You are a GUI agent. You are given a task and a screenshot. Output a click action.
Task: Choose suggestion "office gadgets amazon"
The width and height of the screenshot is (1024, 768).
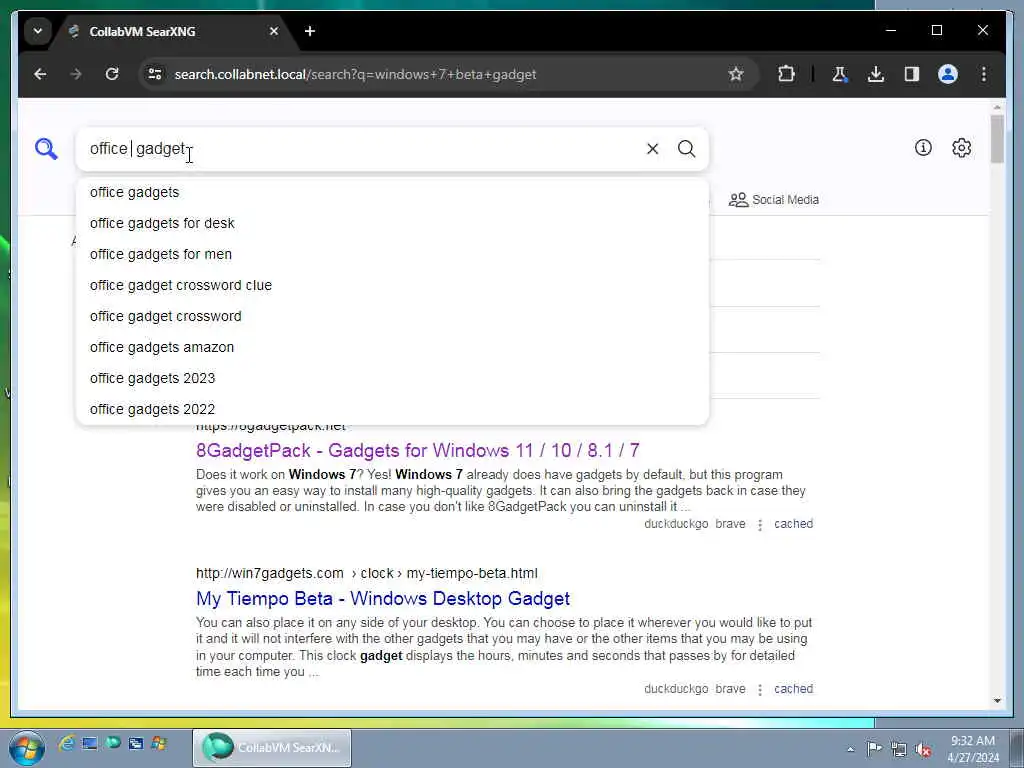[x=392, y=347]
